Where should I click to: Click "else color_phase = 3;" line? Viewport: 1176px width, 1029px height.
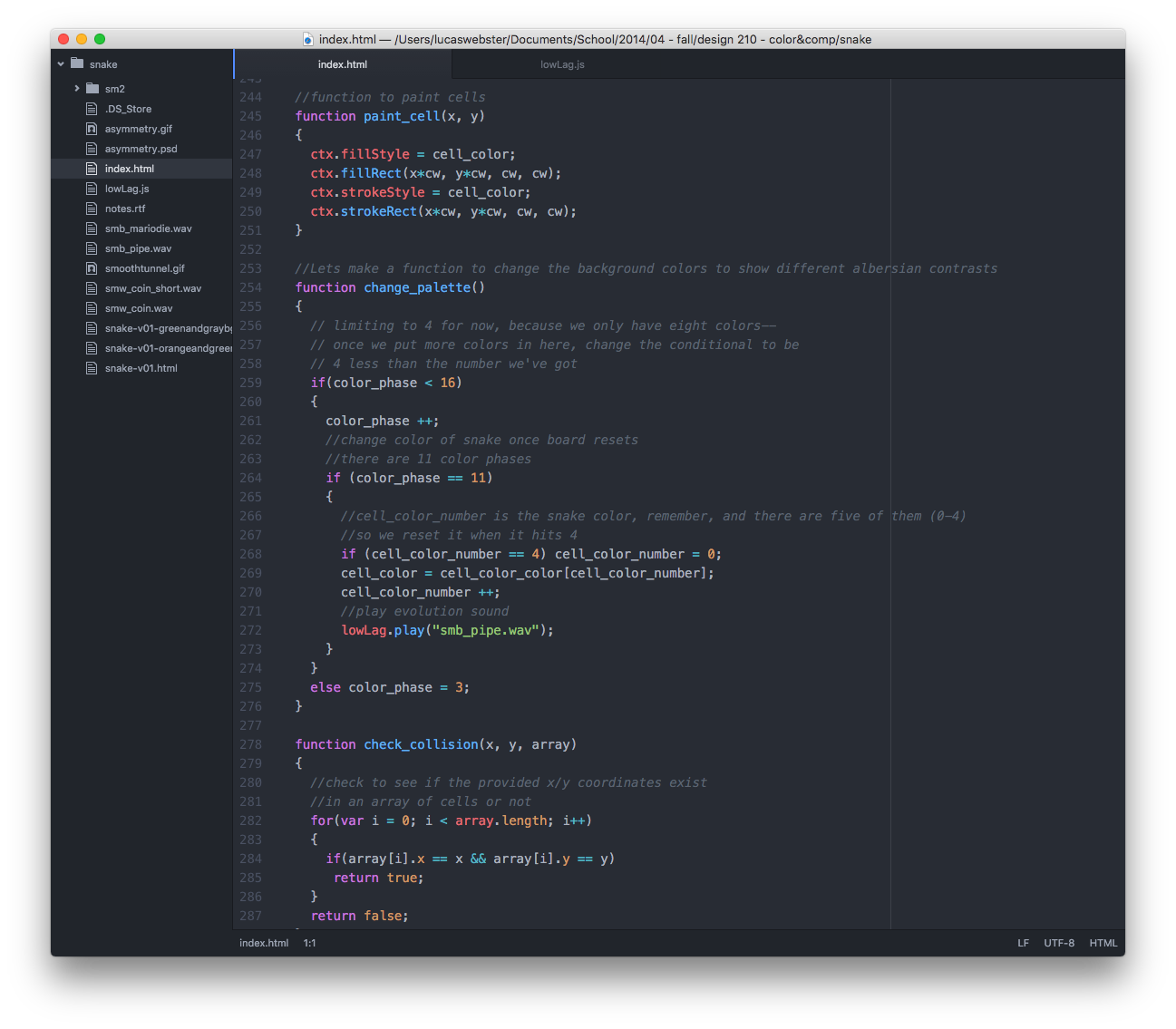390,687
